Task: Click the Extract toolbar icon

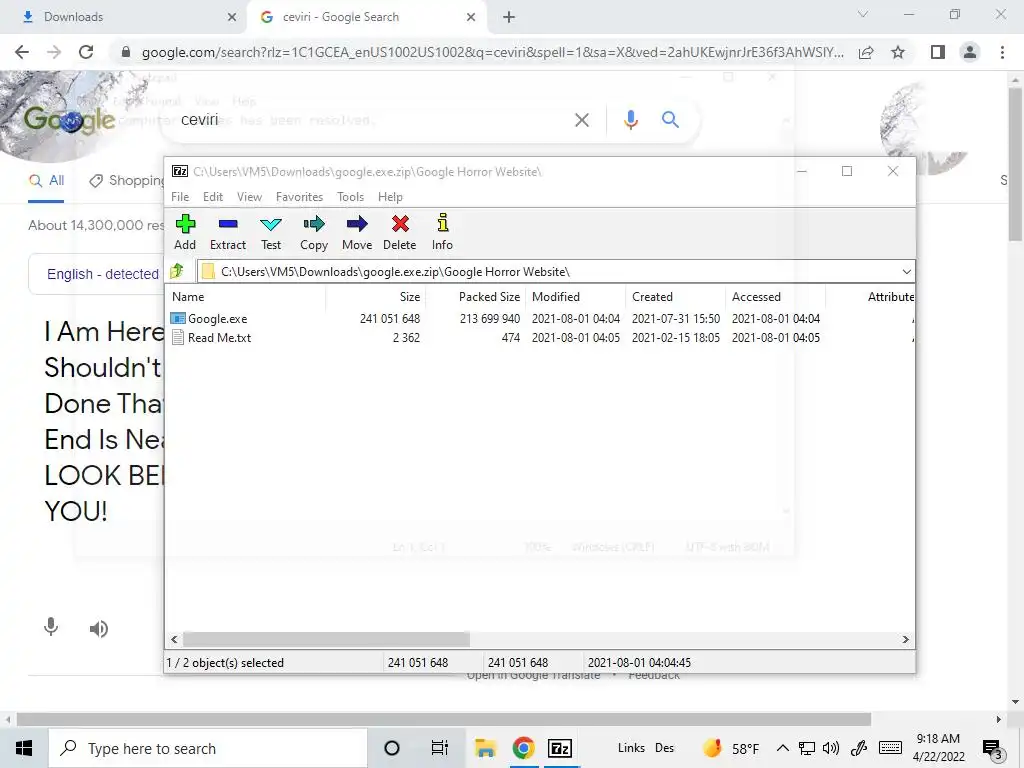Action: (x=228, y=232)
